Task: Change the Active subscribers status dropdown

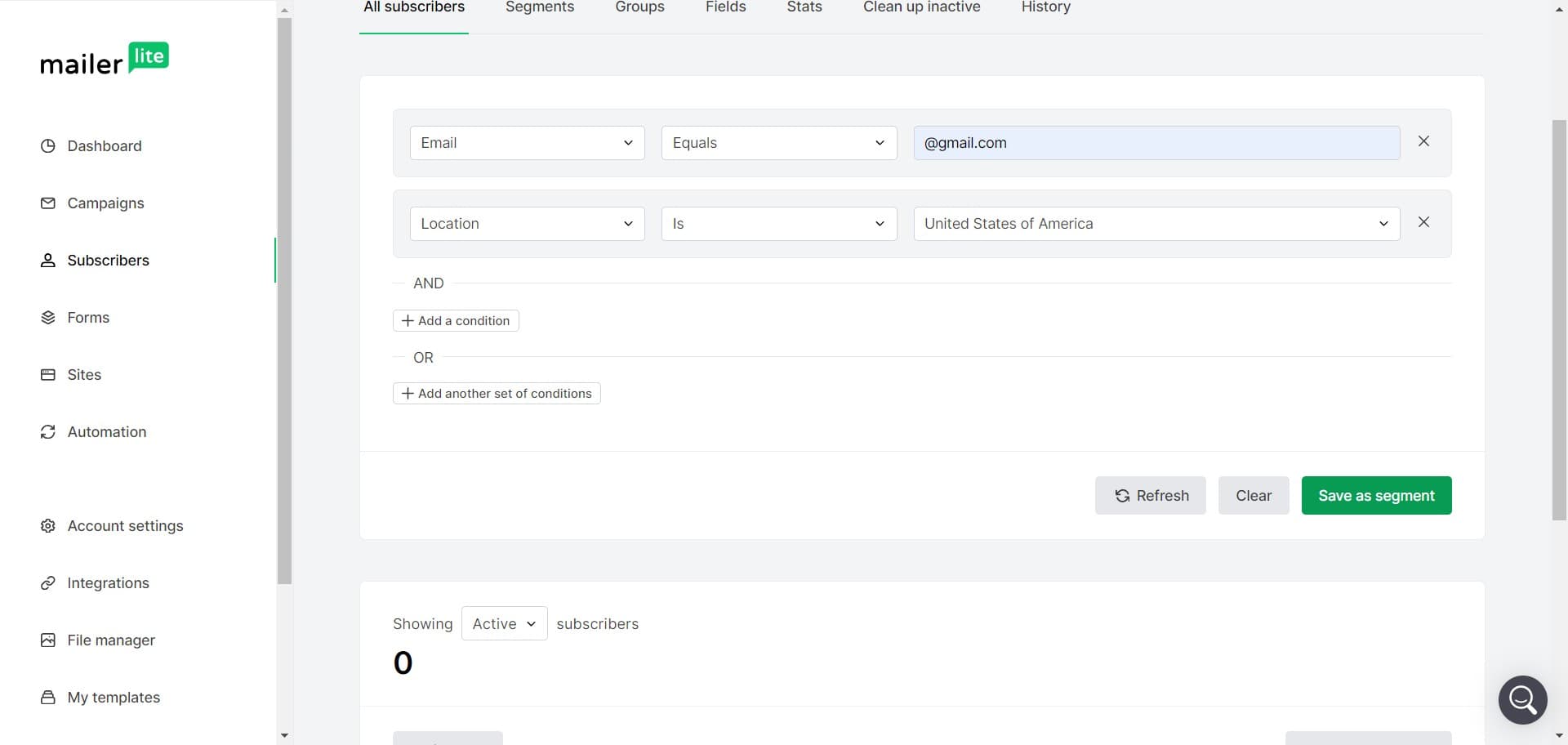Action: [x=504, y=623]
